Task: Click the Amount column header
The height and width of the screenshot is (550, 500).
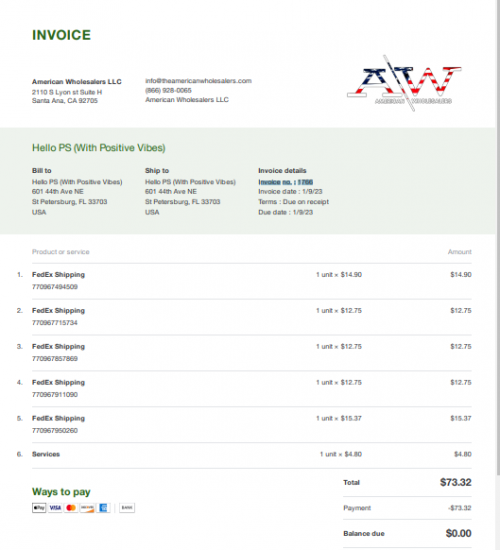Action: click(x=460, y=252)
